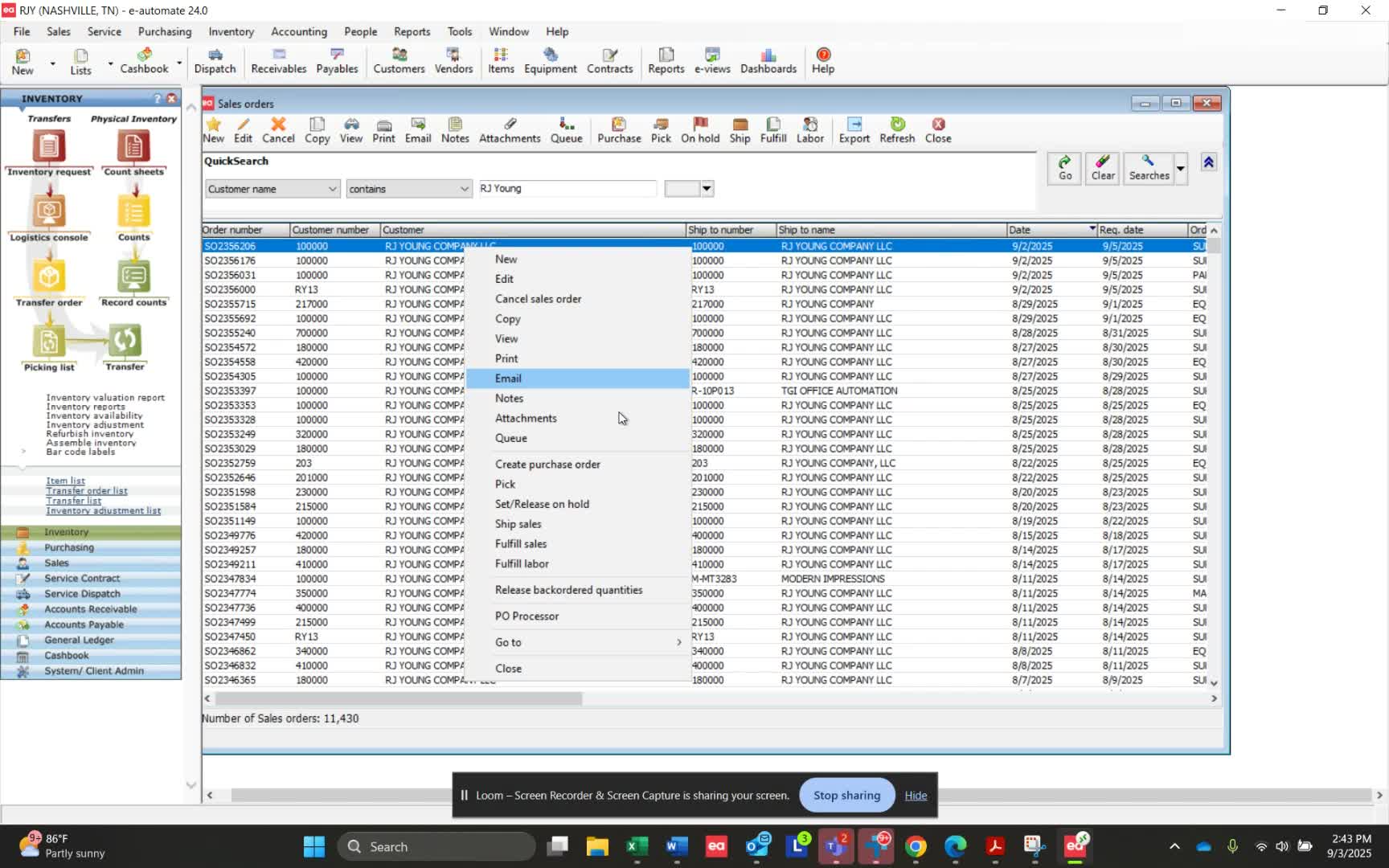Open Receivables from the main toolbar
1389x868 pixels.
tap(278, 61)
